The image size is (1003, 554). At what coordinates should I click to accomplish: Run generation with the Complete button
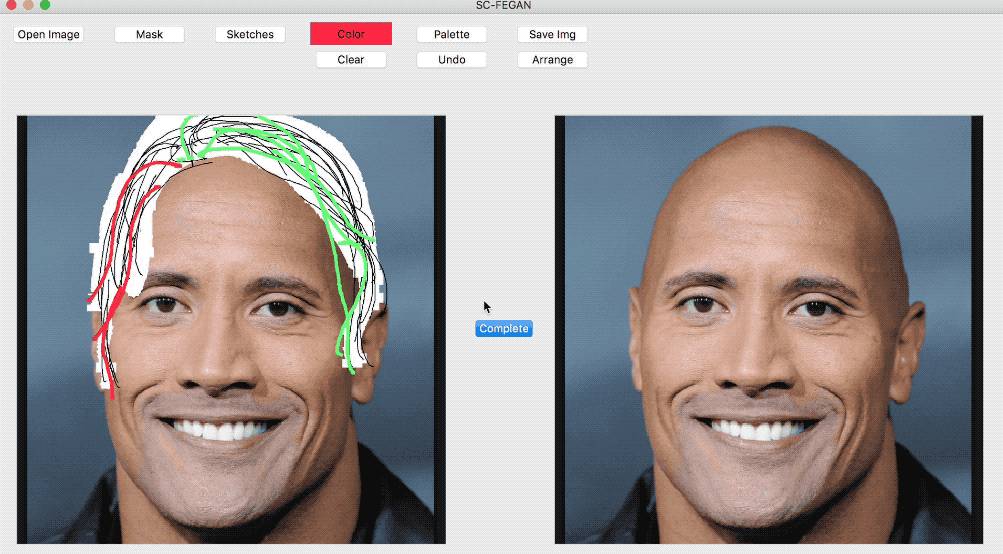pyautogui.click(x=504, y=328)
